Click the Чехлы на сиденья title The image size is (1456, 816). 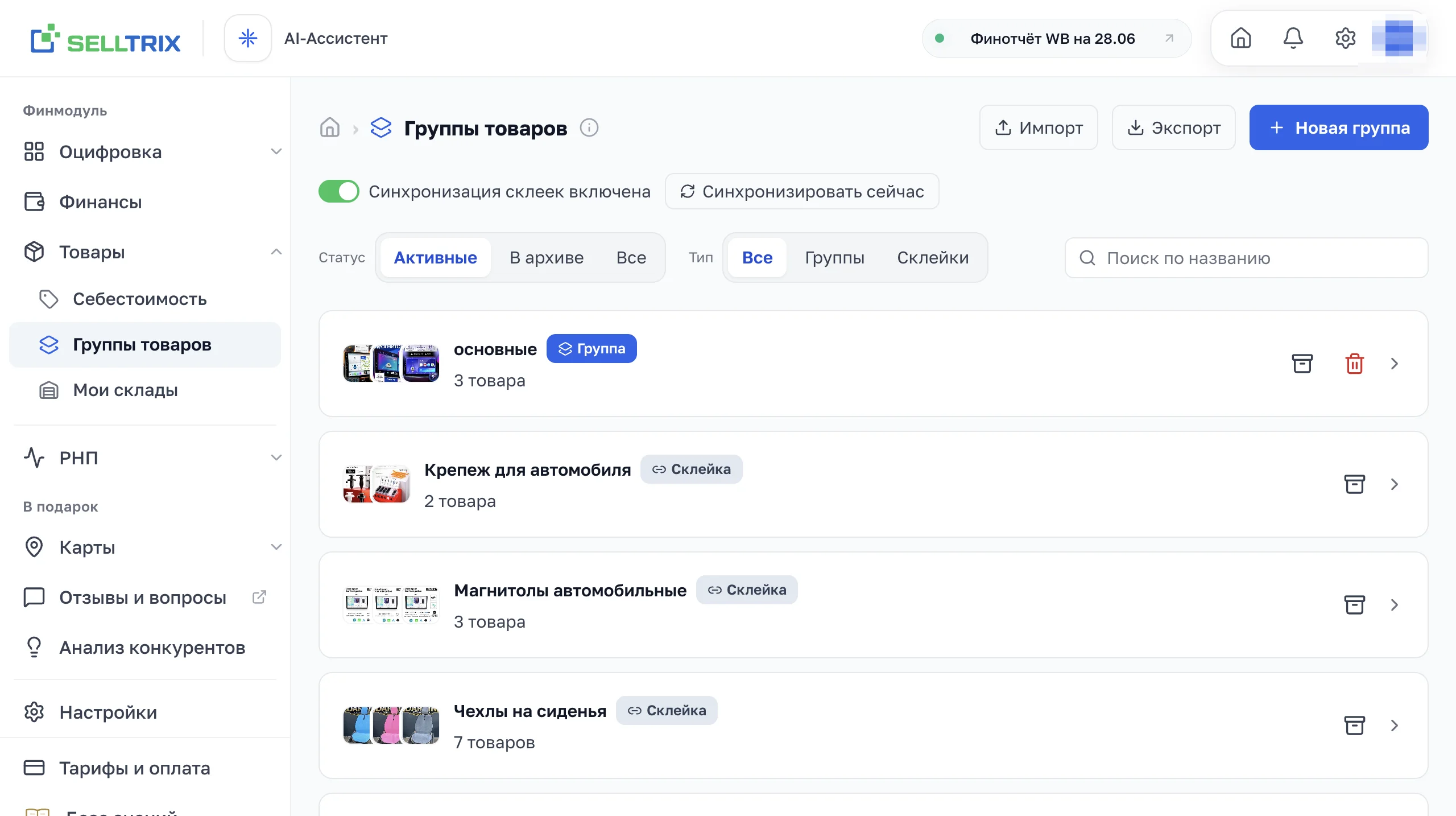tap(530, 711)
